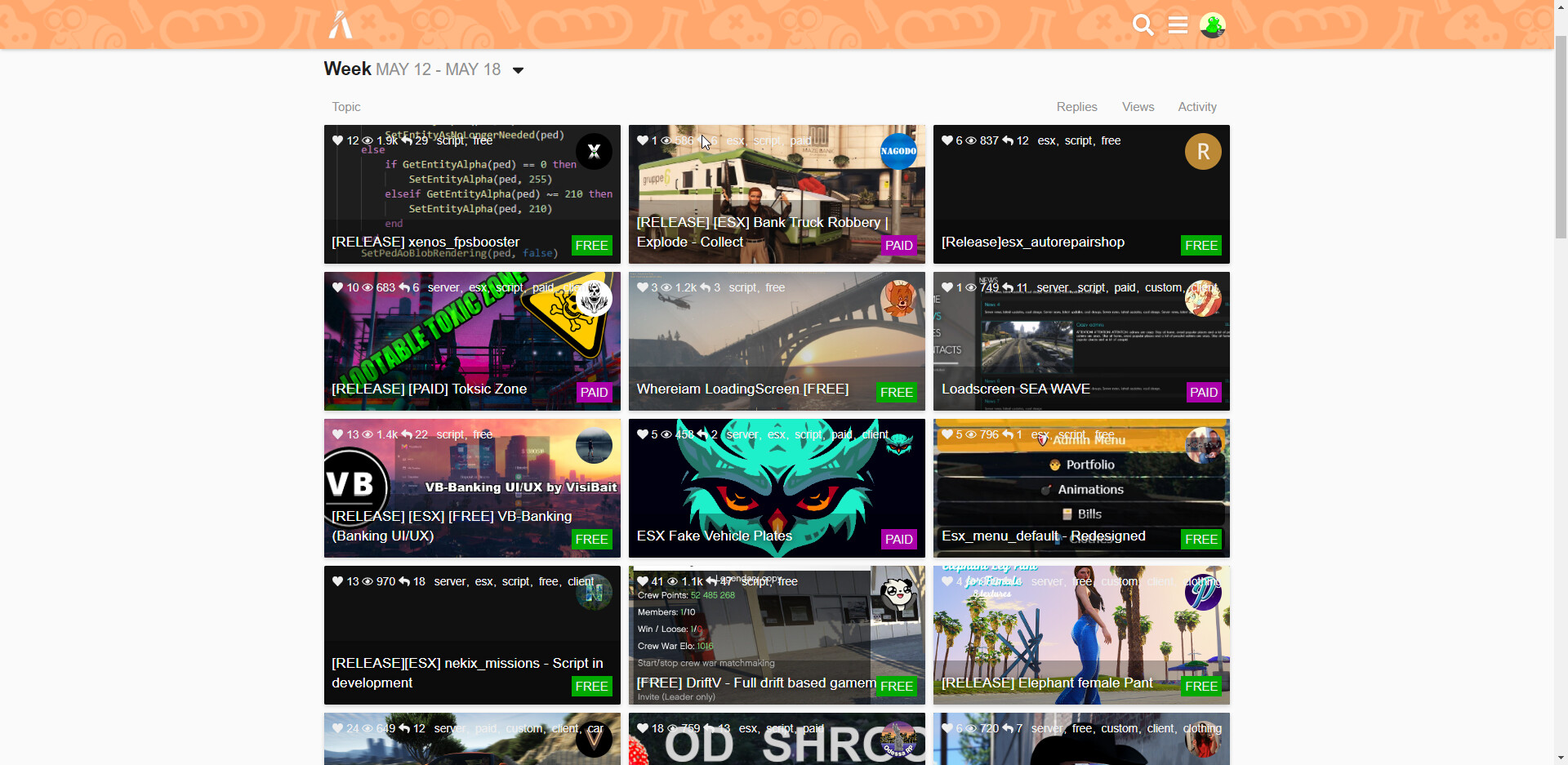Click the PAID badge on Loadscreen SEA WAVE

[x=1204, y=392]
